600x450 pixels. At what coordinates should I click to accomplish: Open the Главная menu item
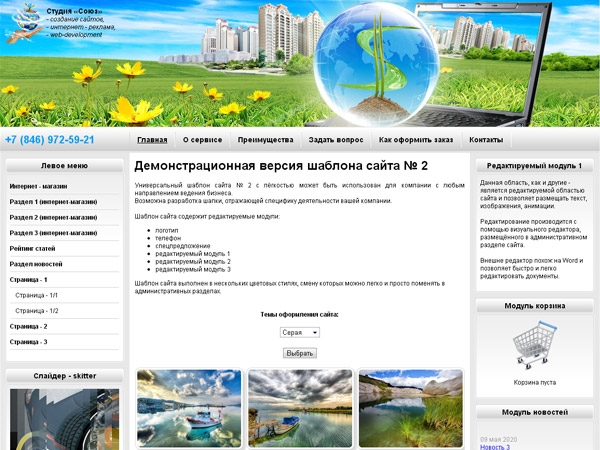click(x=152, y=140)
